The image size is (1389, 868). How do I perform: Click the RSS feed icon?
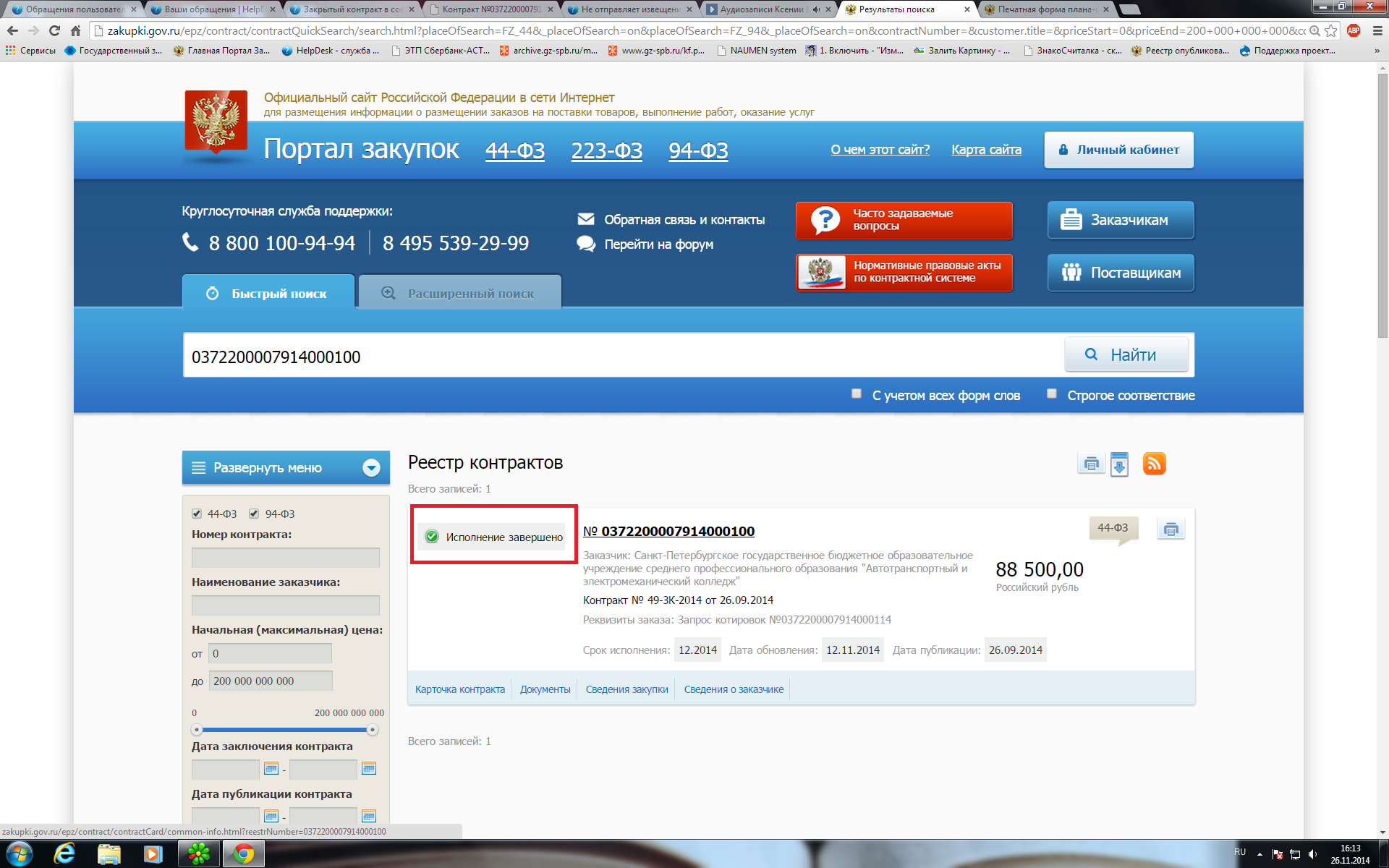coord(1154,464)
